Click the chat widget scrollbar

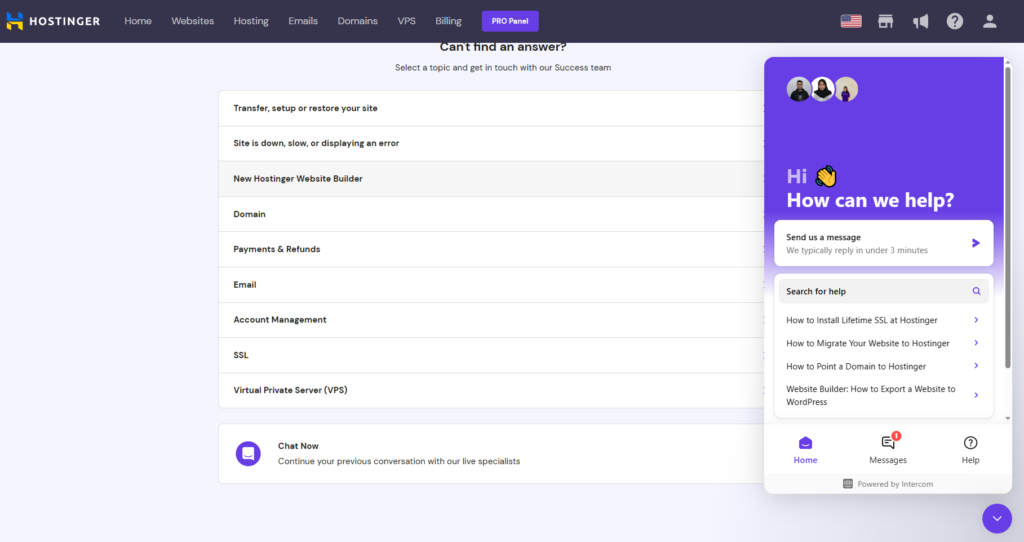click(x=1008, y=217)
